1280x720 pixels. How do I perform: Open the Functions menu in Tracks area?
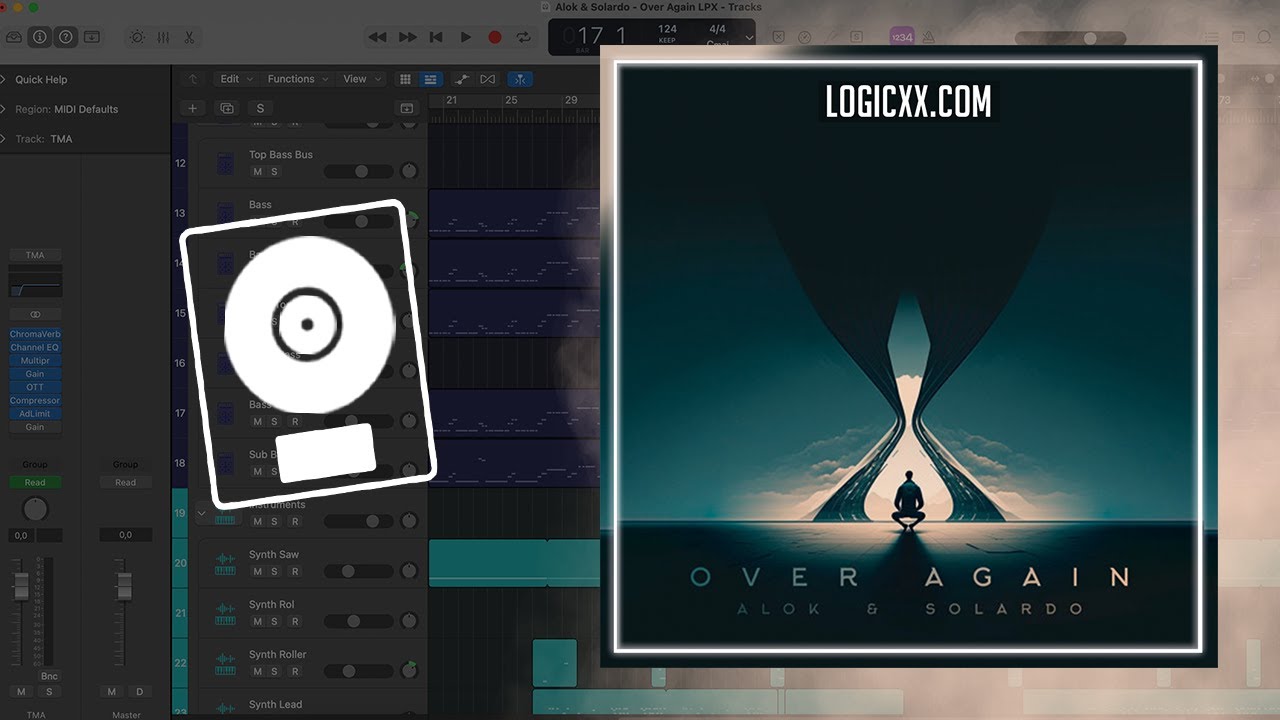(297, 79)
